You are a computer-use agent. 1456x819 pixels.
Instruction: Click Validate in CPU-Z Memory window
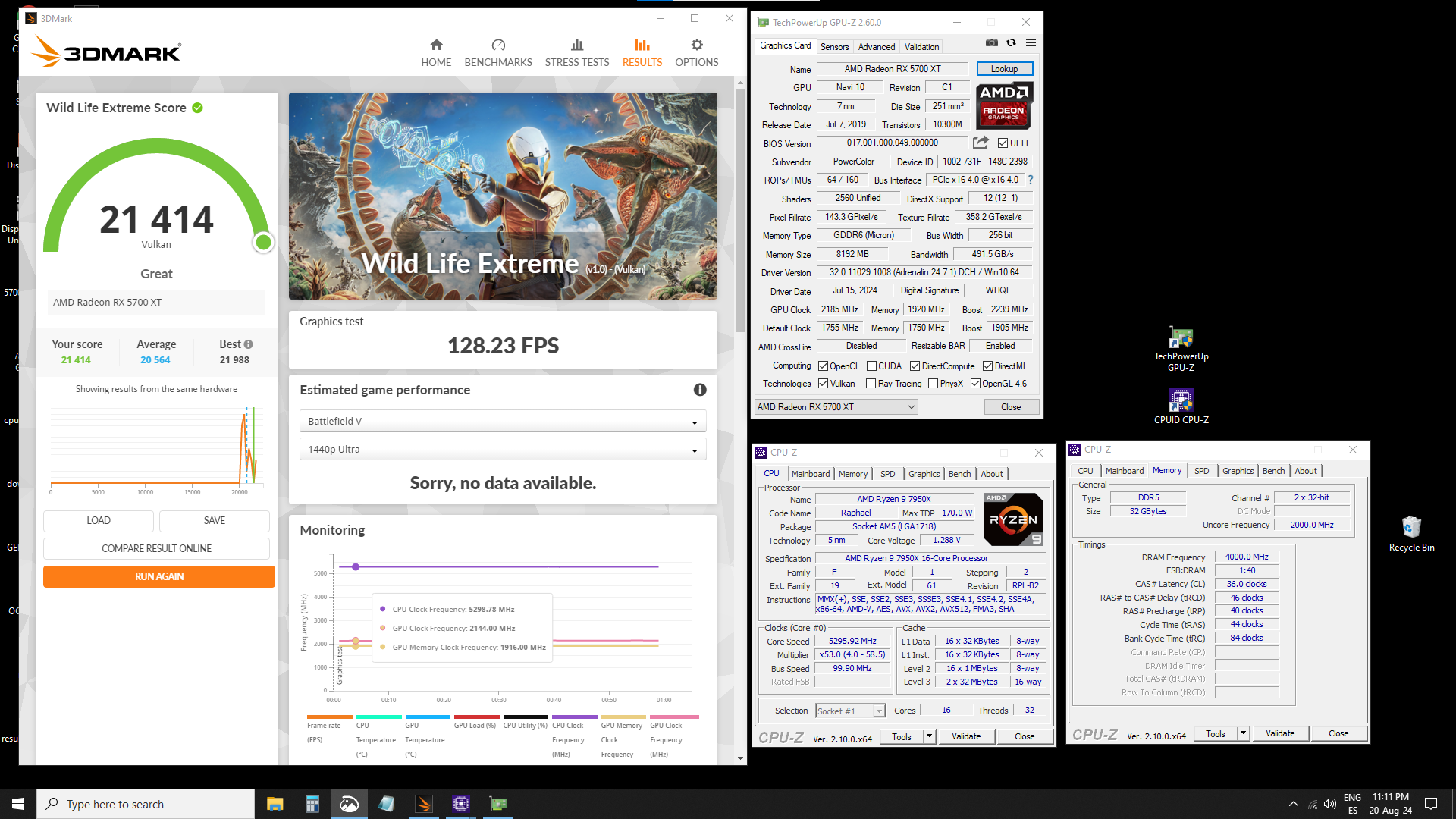click(1280, 733)
